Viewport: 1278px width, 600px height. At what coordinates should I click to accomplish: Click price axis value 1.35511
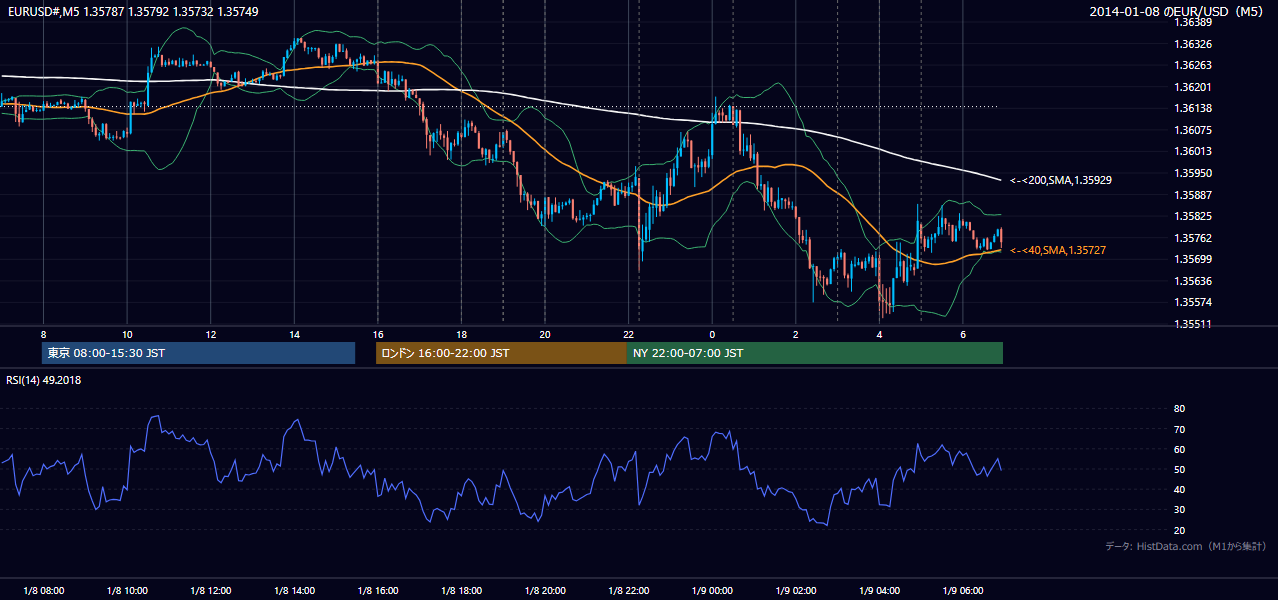click(1193, 324)
